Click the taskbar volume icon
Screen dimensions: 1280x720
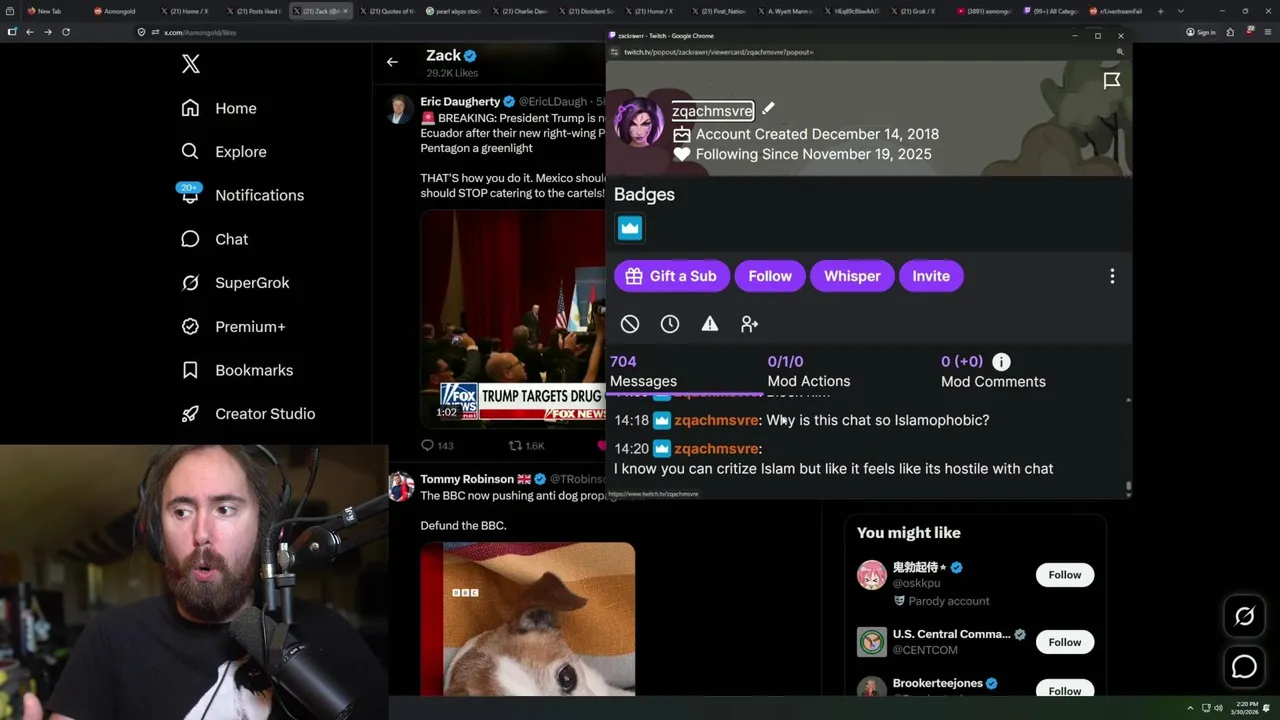1218,708
